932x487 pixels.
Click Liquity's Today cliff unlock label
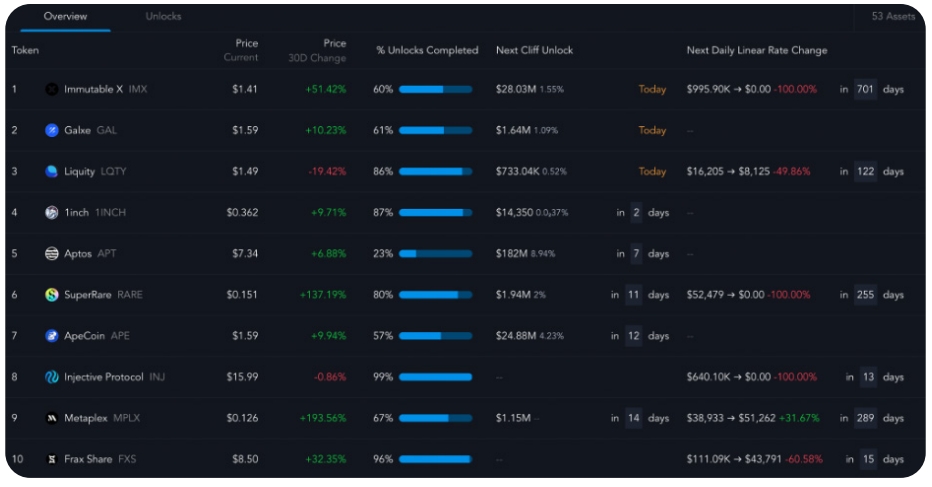[x=652, y=171]
